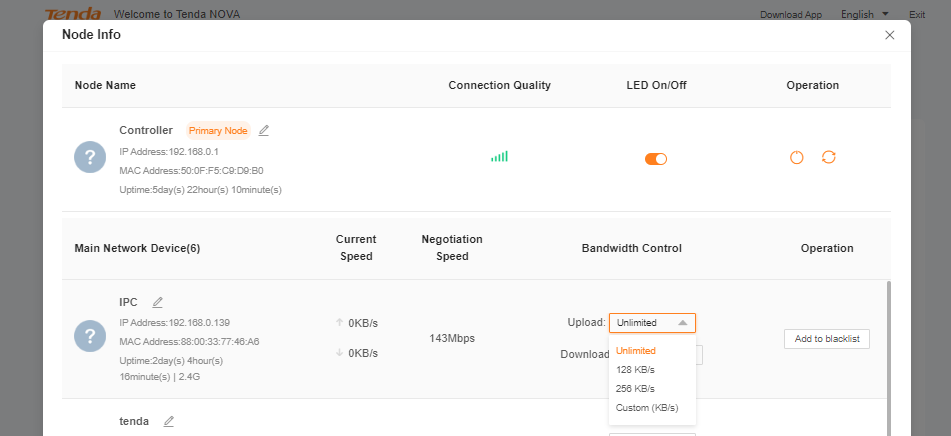Collapse the Upload bandwidth dropdown

tap(651, 323)
